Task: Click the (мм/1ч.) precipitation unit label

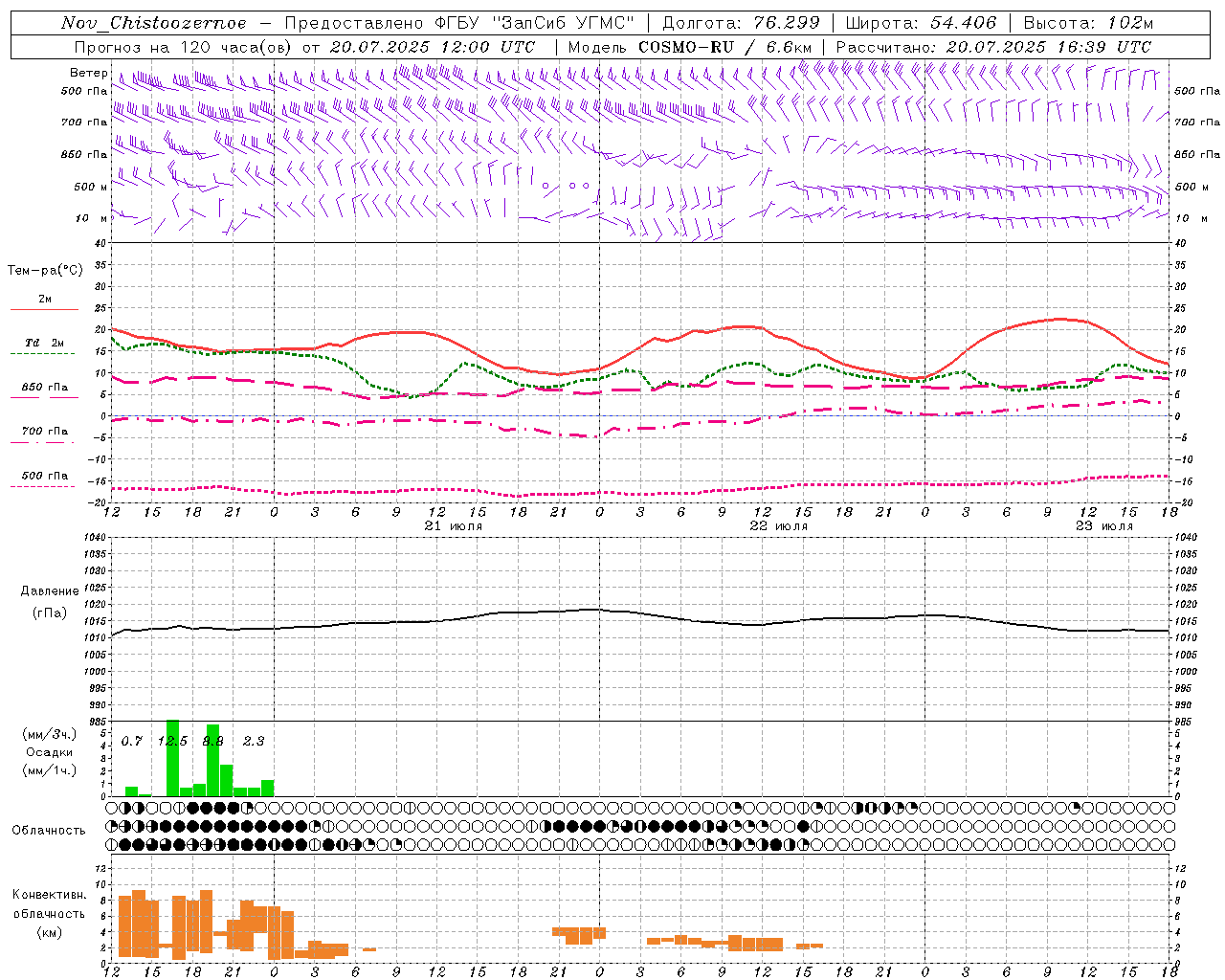Action: point(49,770)
